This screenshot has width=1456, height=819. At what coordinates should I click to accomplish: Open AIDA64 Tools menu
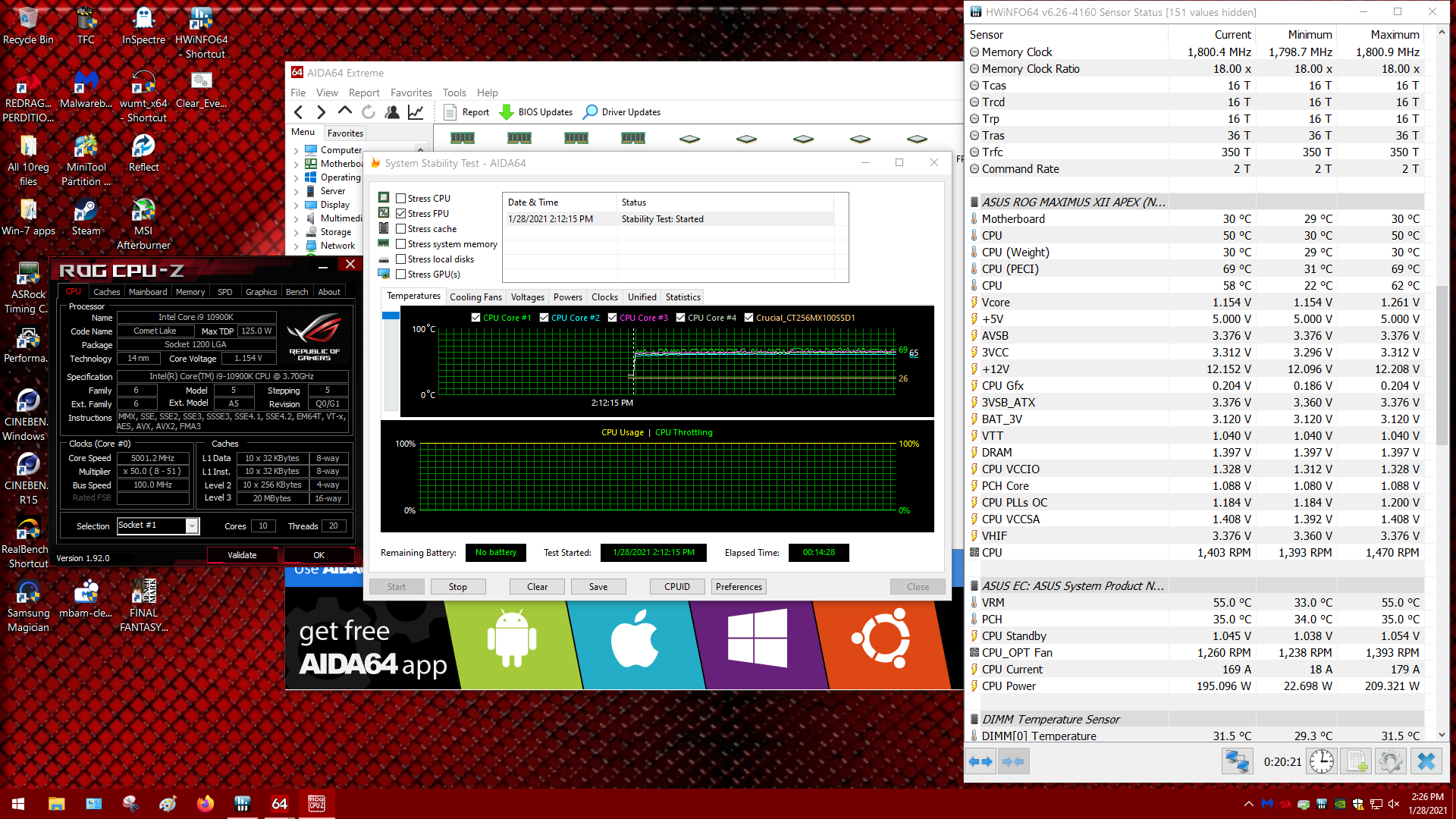(454, 93)
